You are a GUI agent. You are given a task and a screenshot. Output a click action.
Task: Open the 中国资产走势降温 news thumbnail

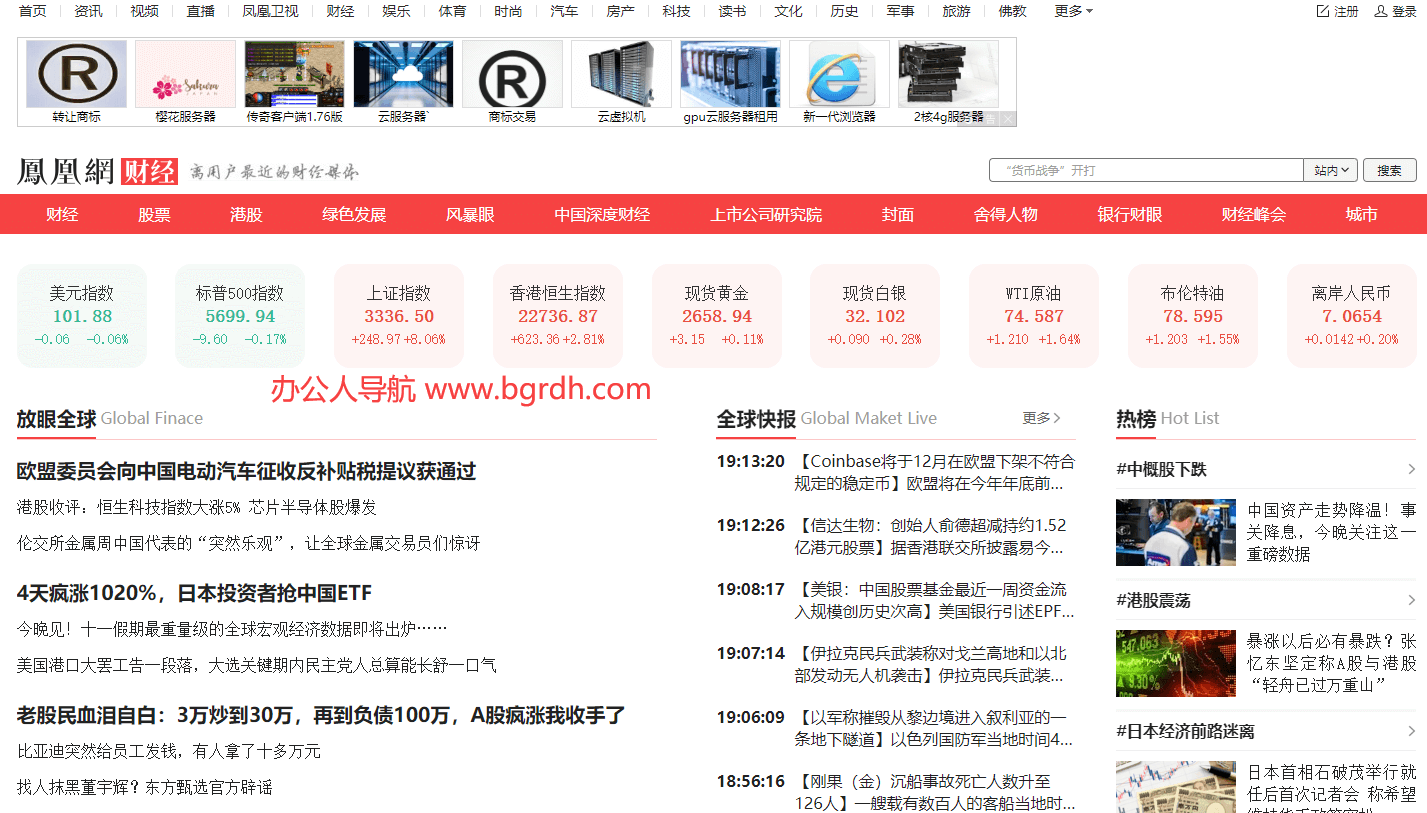click(1176, 532)
